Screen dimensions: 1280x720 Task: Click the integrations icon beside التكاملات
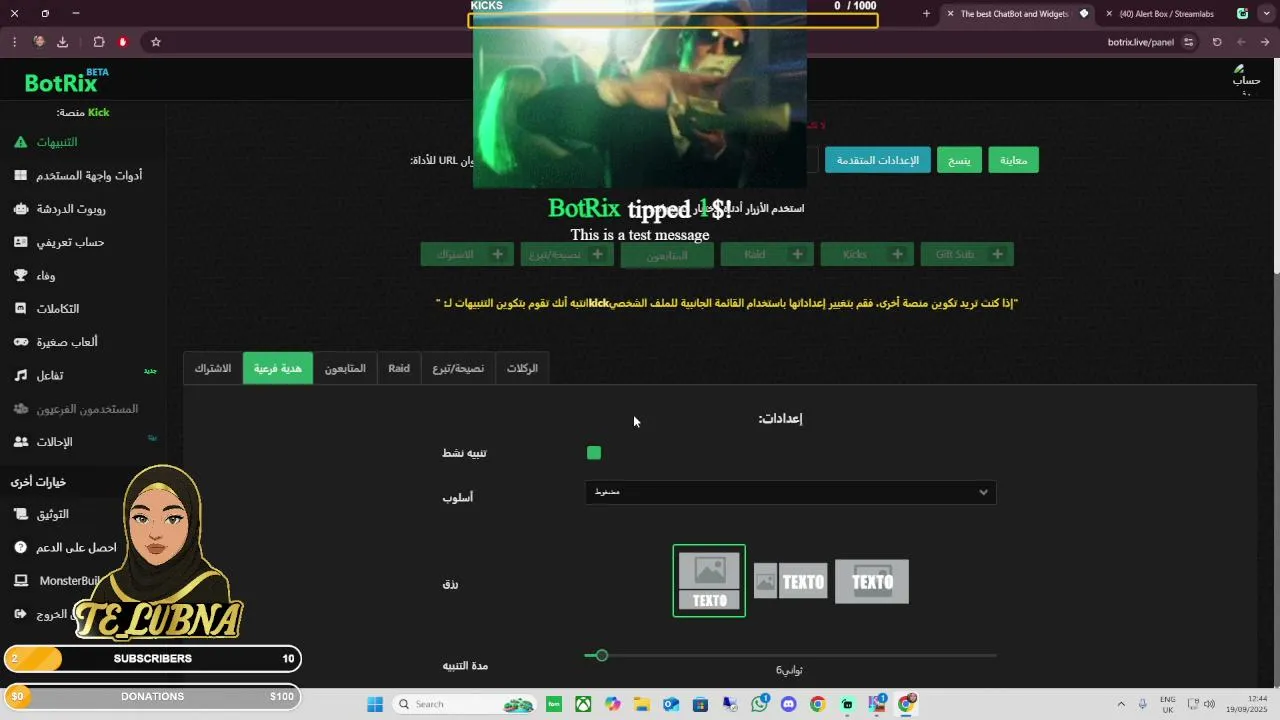21,309
